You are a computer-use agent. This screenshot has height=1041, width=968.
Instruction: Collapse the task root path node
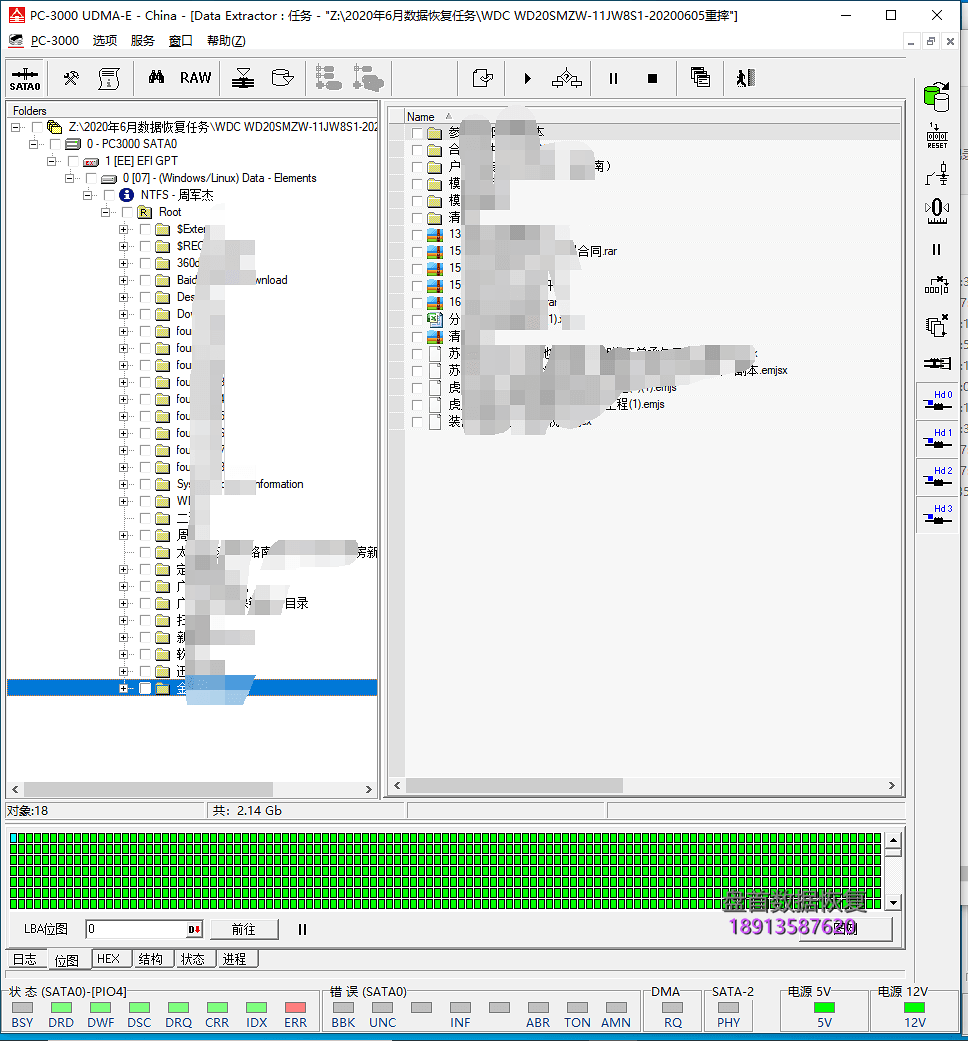pos(15,127)
